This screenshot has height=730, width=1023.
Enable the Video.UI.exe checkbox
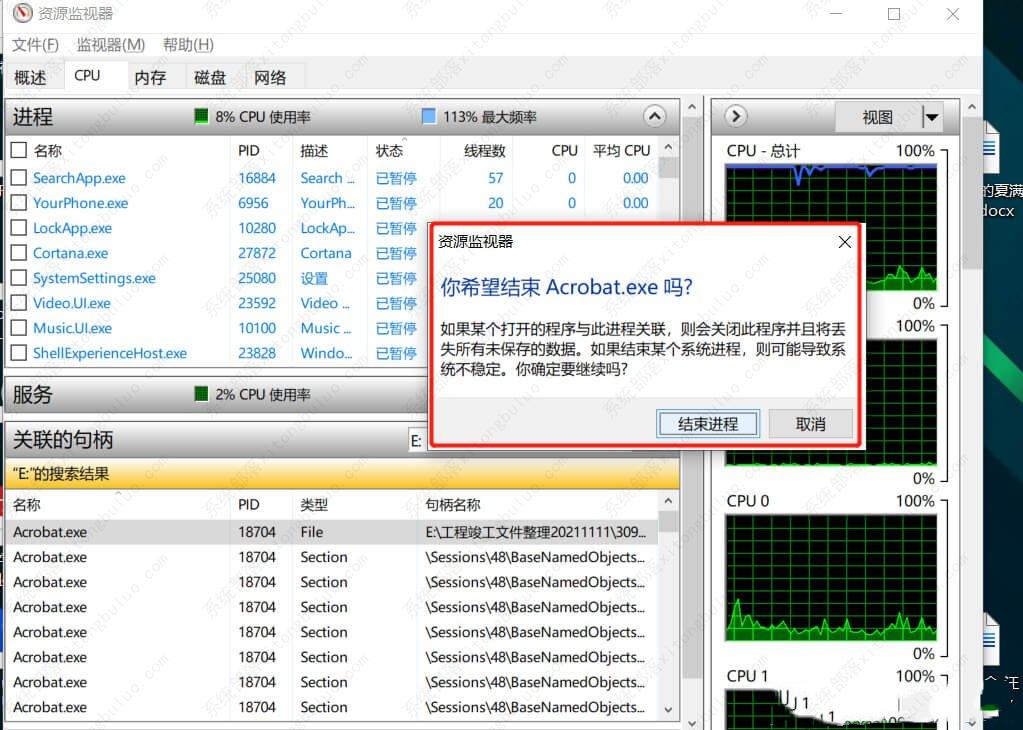pos(19,303)
